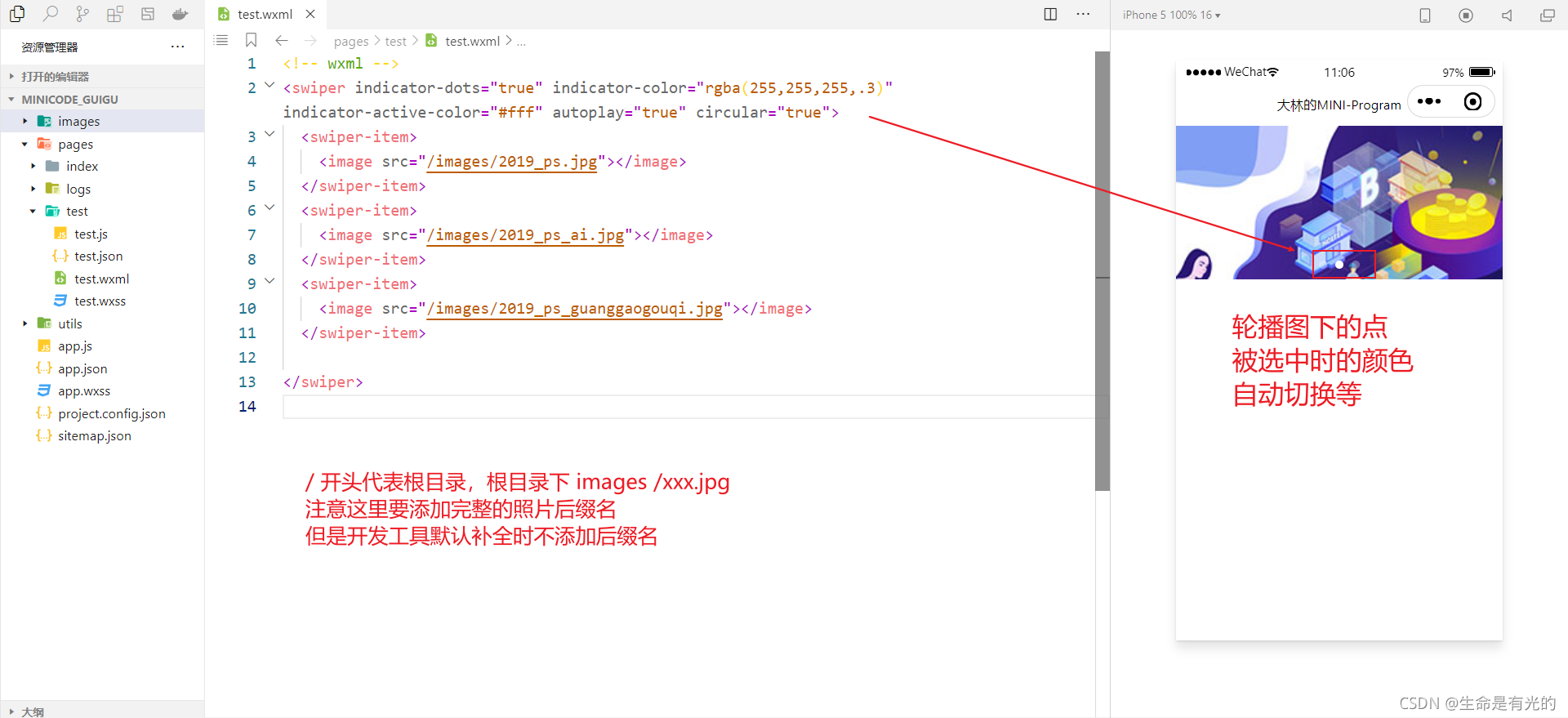Viewport: 1568px width, 718px height.
Task: Expand the utils folder
Action: tap(24, 323)
